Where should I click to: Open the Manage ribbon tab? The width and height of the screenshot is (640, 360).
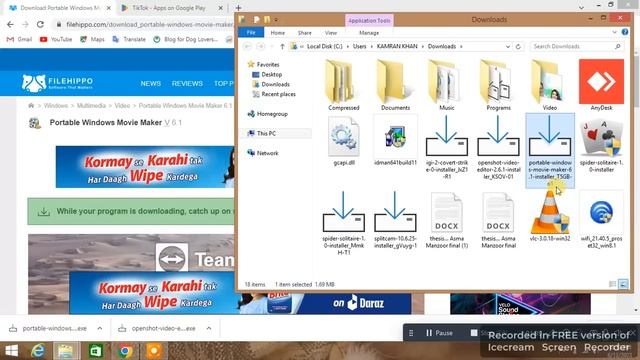coord(369,33)
